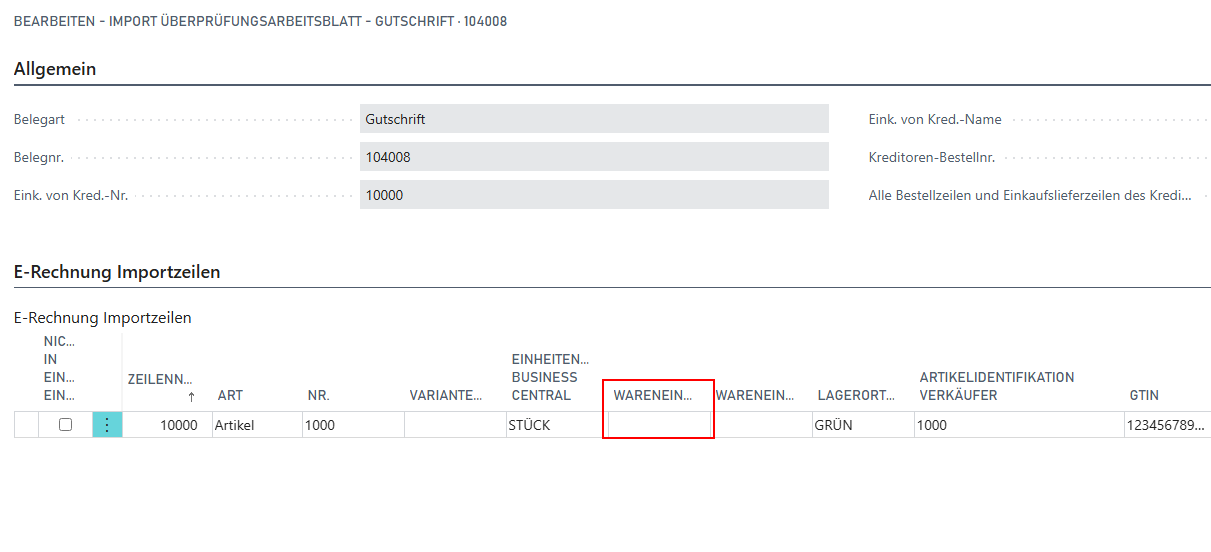Click the sort arrow under Zeilenn... header
The width and height of the screenshot is (1211, 552).
[x=191, y=396]
